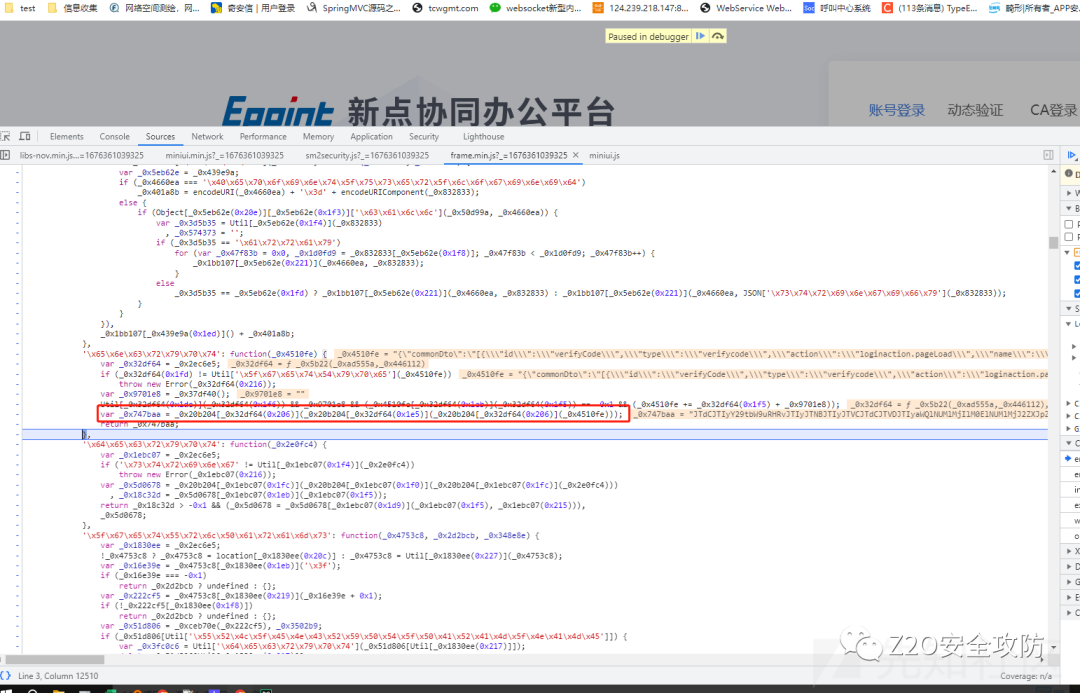Click the vertical scrollbar thumb of the code editor
Screen dimensions: 1080x693
pos(1053,242)
